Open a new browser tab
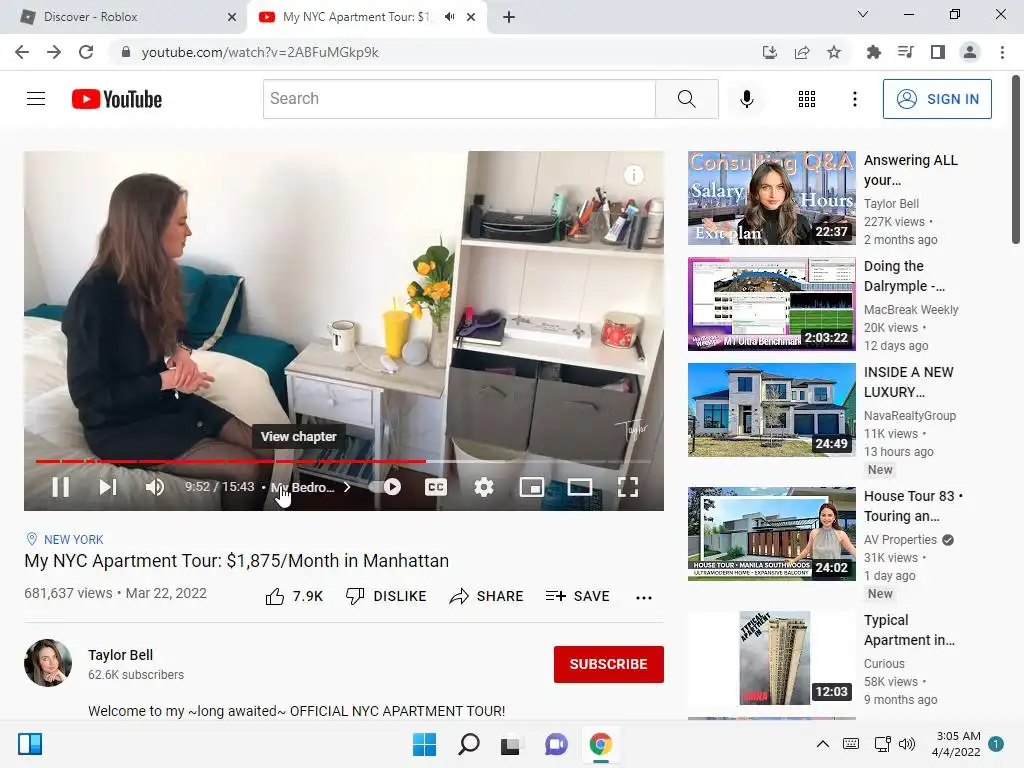 pos(509,17)
